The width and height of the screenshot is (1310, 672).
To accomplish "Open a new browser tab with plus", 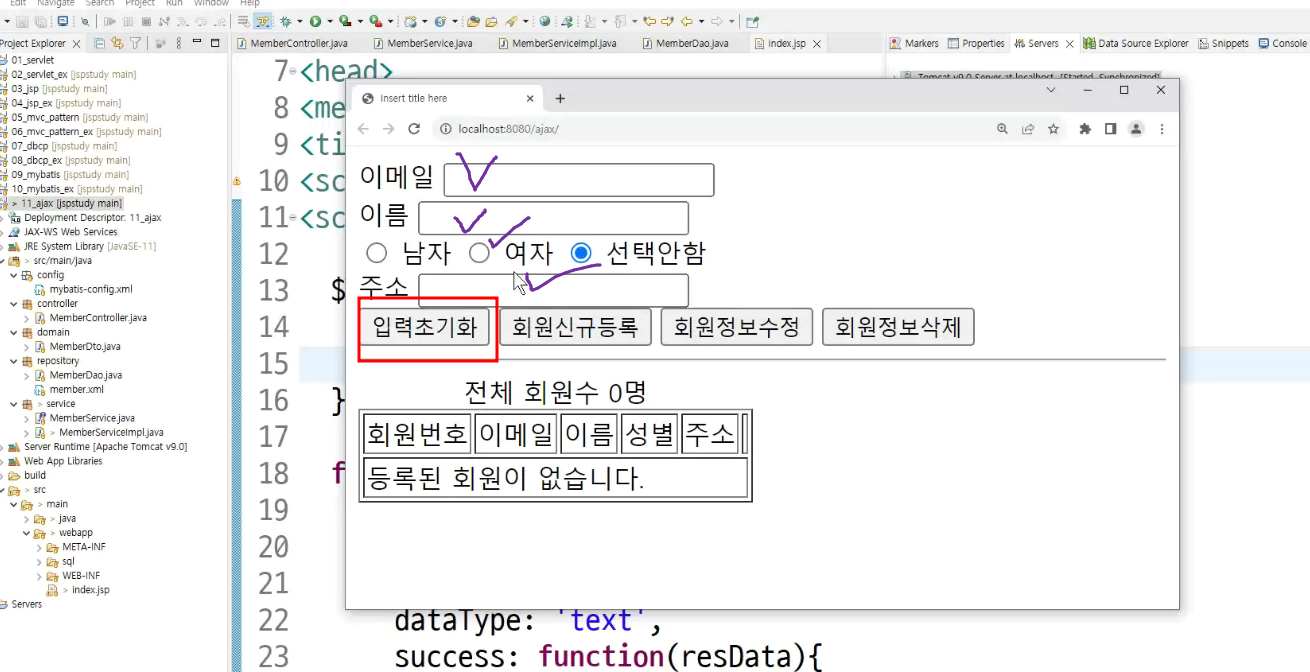I will 560,98.
